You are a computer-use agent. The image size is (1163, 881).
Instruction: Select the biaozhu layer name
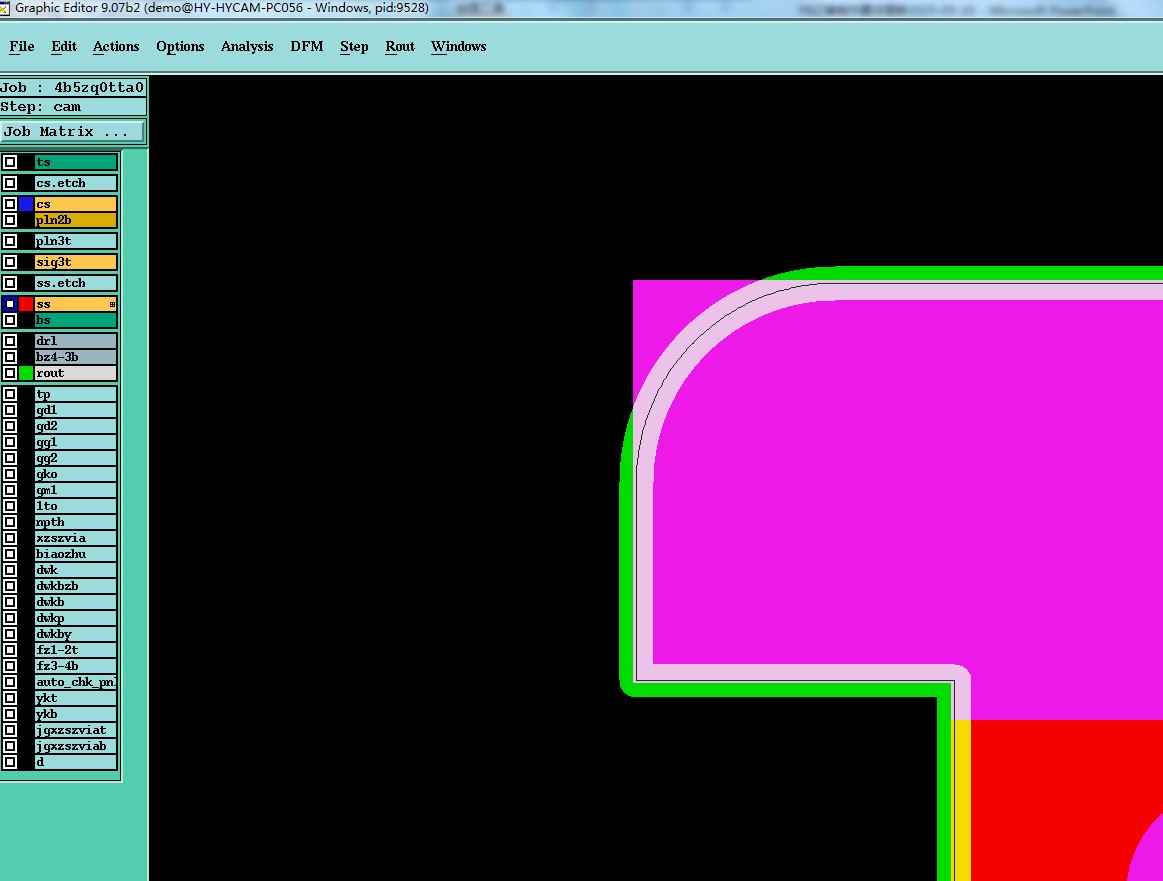[x=76, y=553]
